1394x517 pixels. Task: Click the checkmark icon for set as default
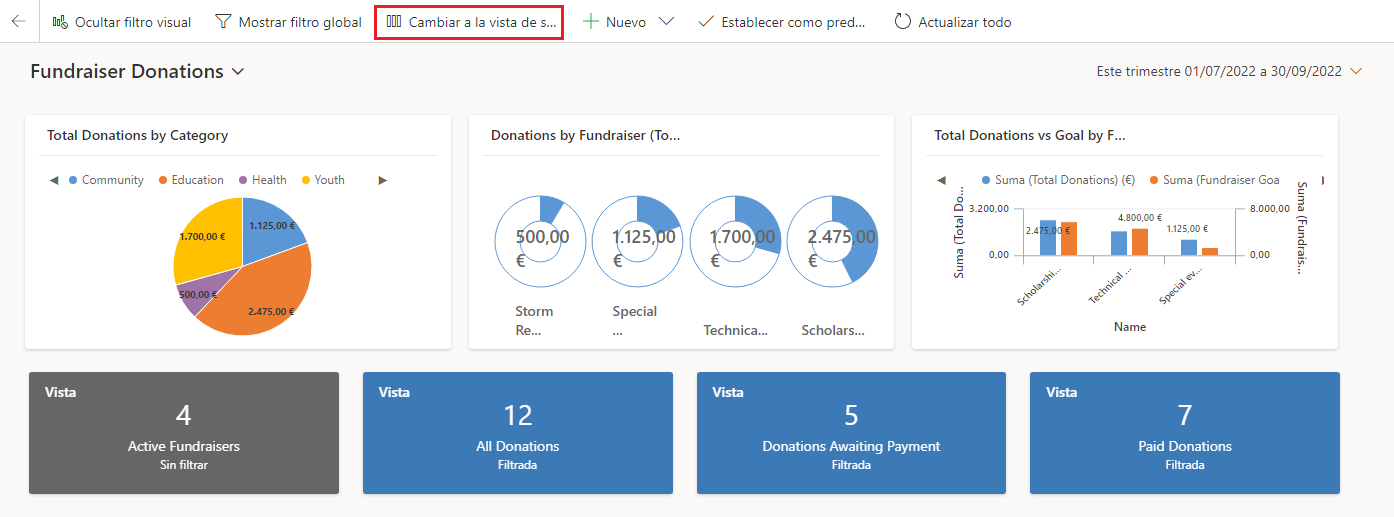click(x=706, y=21)
